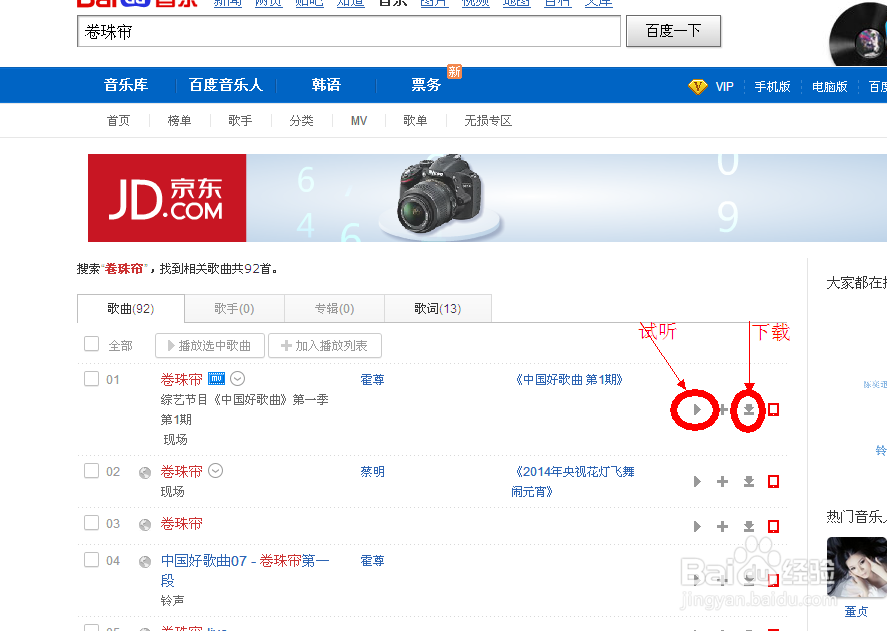The image size is (887, 631).
Task: Click phone icon for song 02
Action: click(773, 482)
